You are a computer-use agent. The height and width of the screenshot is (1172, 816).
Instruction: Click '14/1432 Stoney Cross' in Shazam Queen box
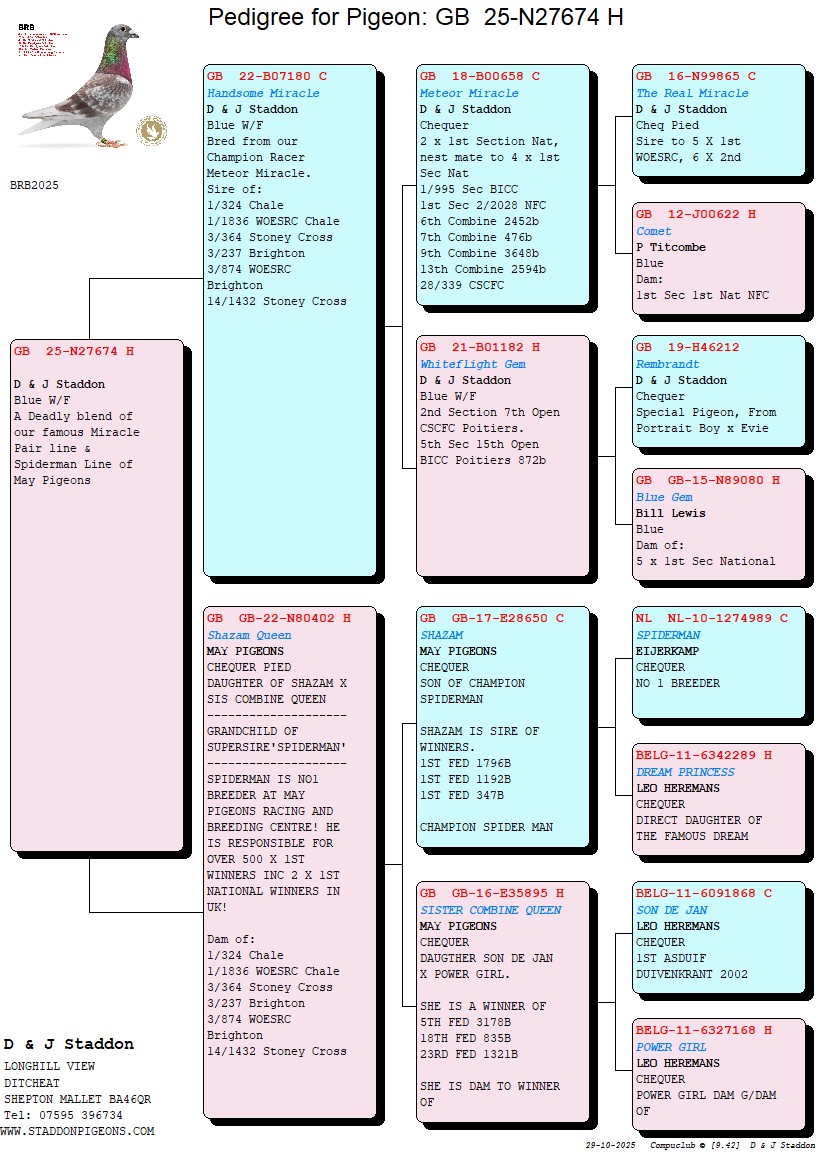(276, 1051)
